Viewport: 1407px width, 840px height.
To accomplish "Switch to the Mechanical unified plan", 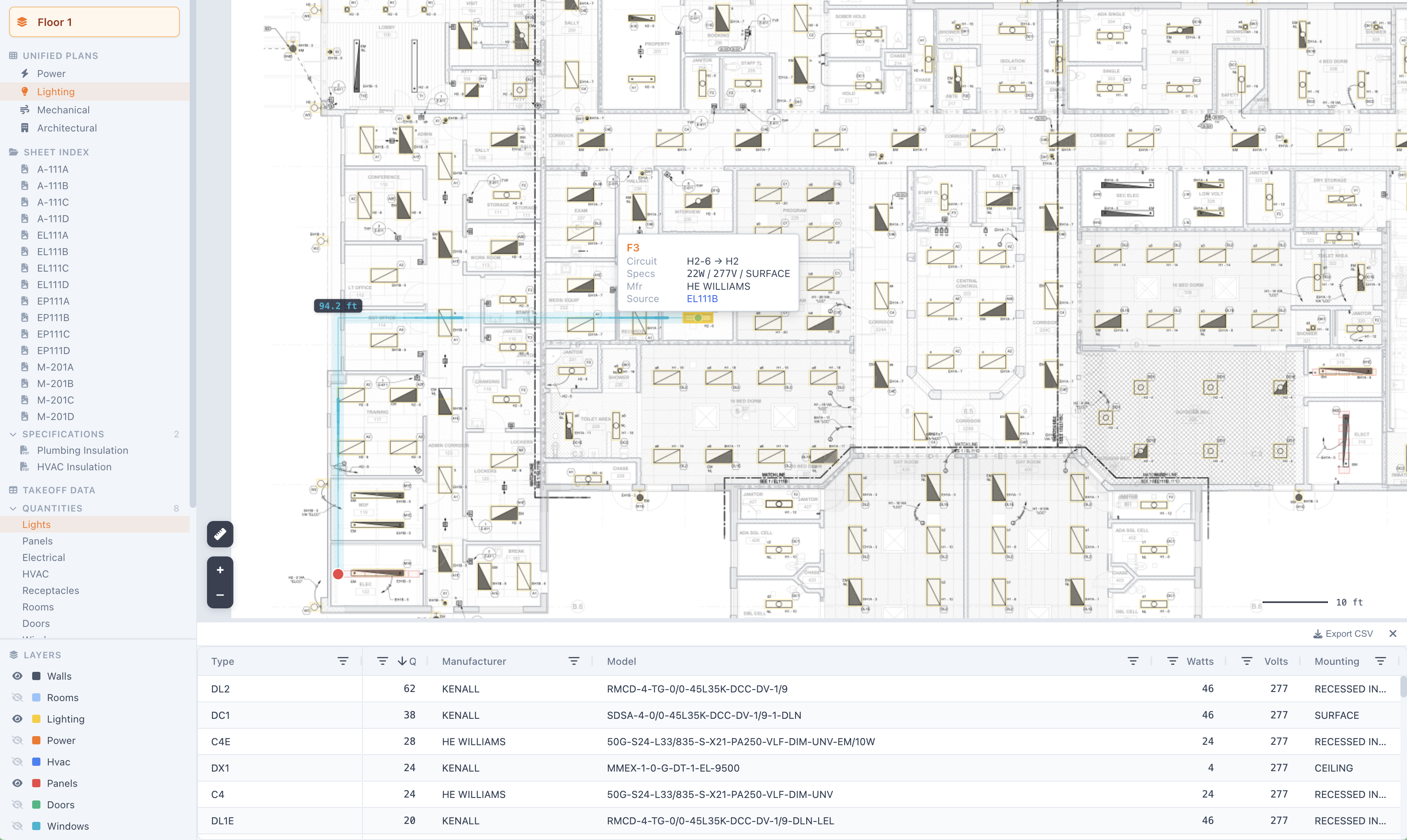I will [x=63, y=110].
